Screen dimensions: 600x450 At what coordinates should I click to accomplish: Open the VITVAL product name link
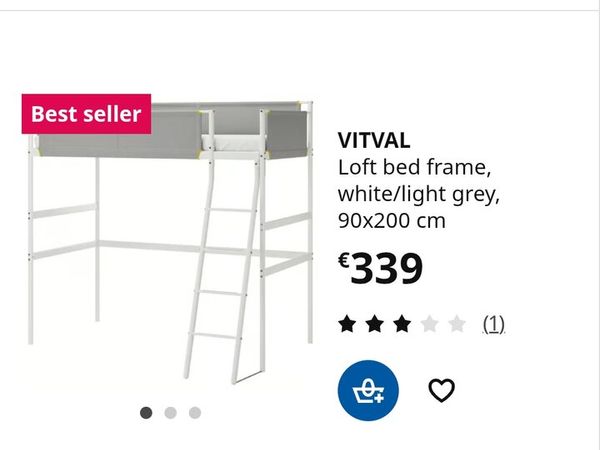pyautogui.click(x=374, y=140)
